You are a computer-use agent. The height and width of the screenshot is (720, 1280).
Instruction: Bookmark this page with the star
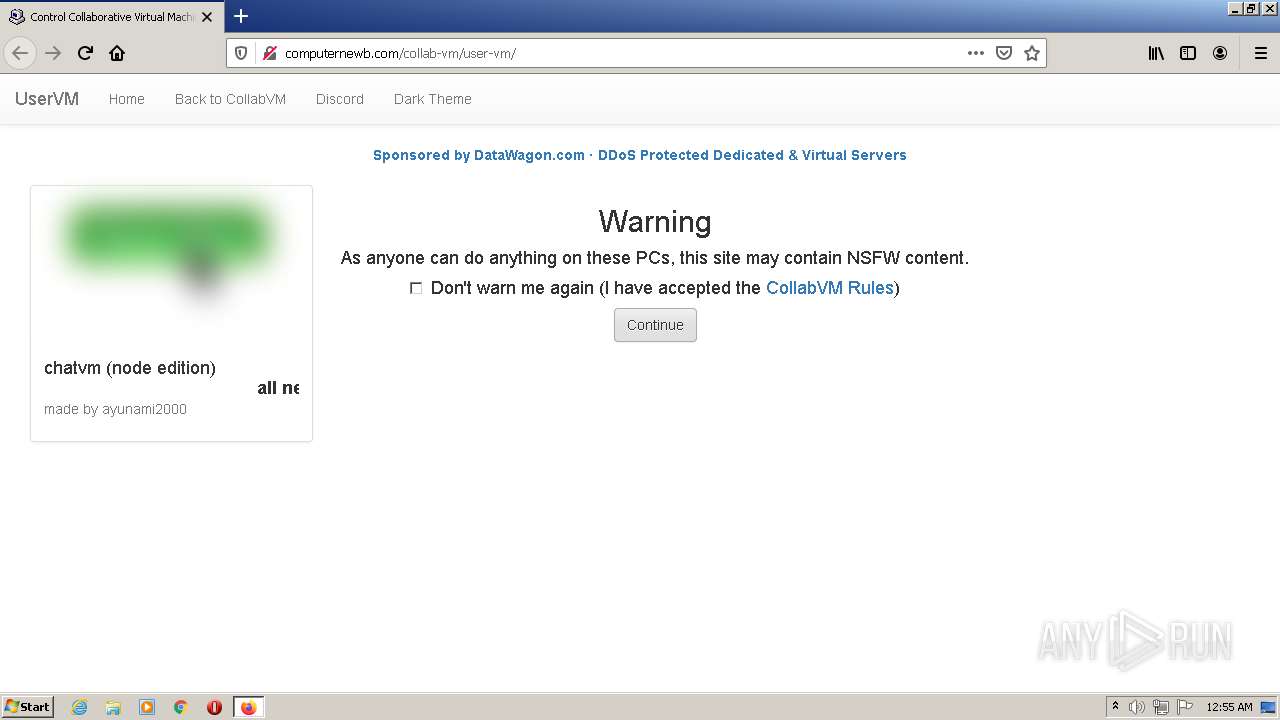tap(1032, 53)
